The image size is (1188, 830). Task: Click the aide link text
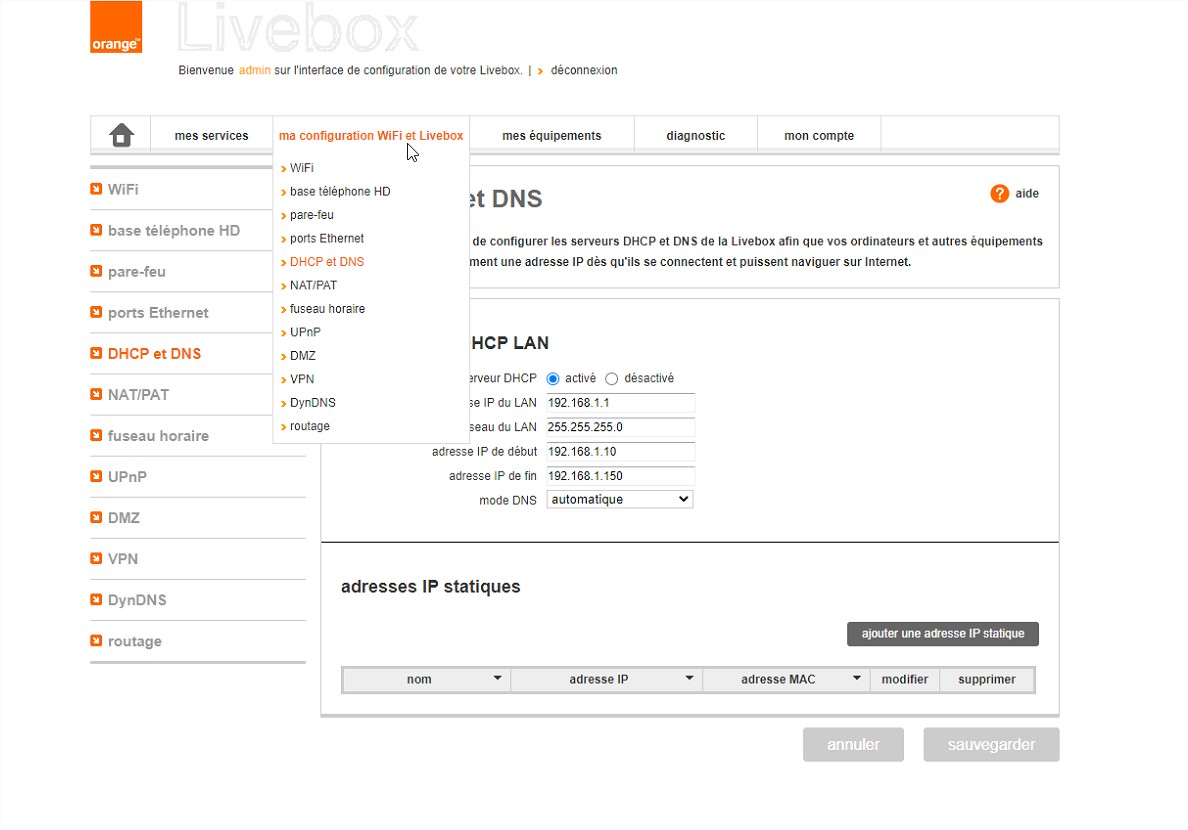click(x=1027, y=193)
